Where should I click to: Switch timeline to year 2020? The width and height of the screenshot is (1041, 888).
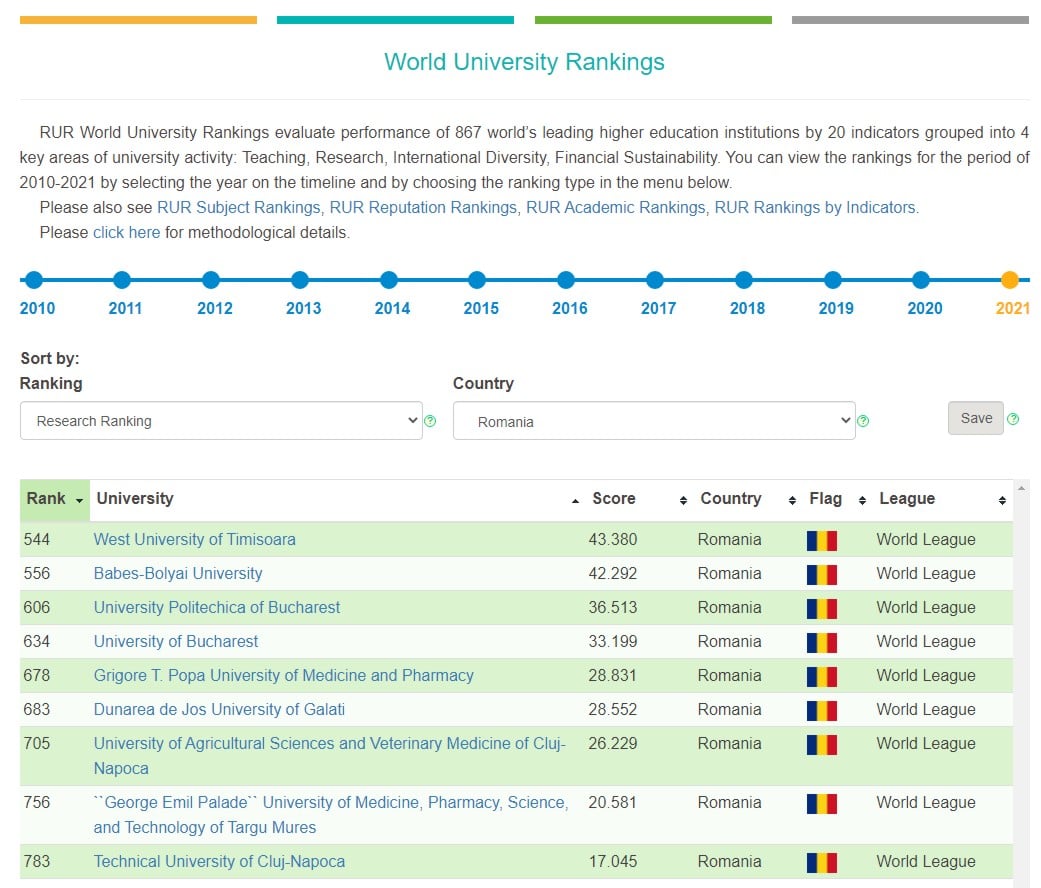[x=921, y=280]
